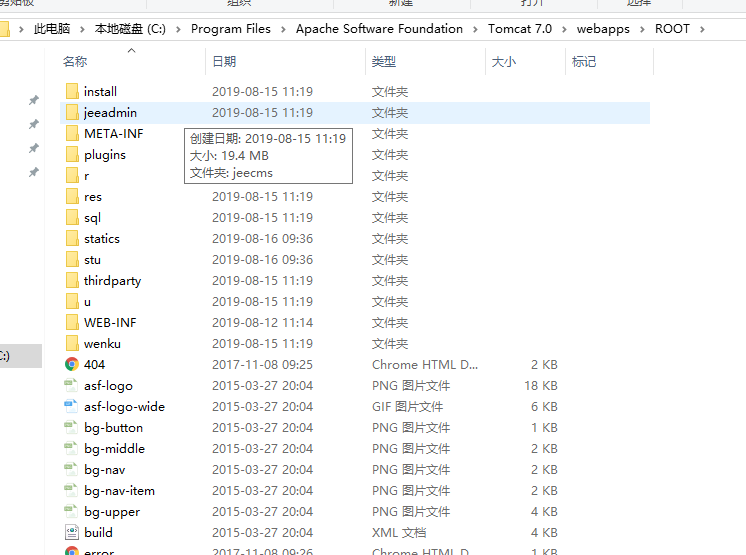Sort by 名称 column header
The image size is (746, 555).
click(75, 62)
